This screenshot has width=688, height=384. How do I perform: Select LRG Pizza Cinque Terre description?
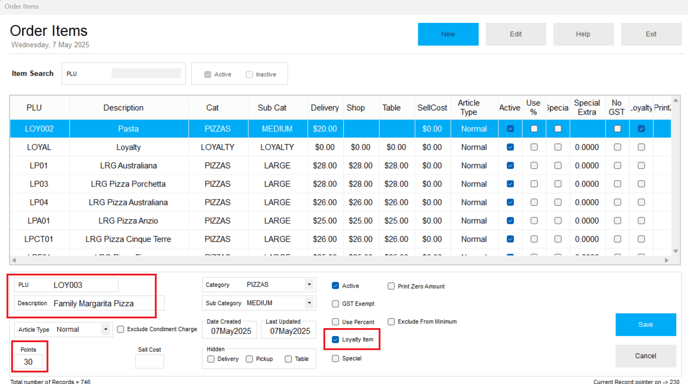pos(129,240)
